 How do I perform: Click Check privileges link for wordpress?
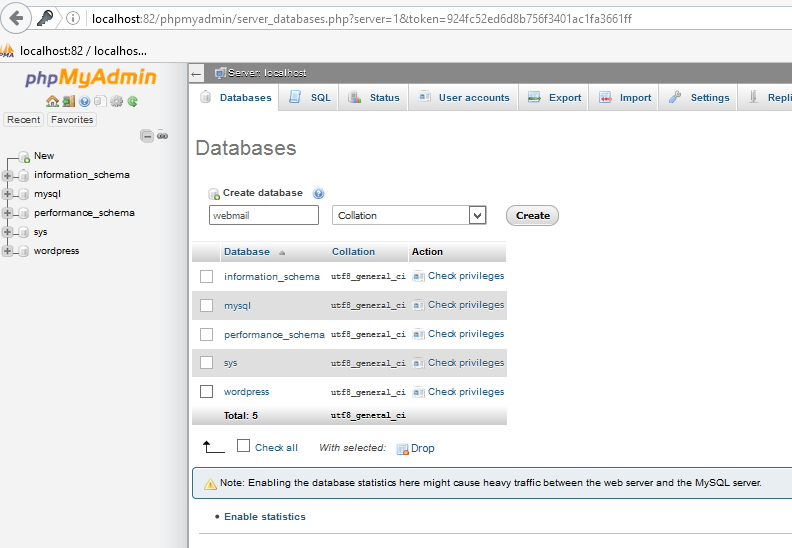click(x=466, y=392)
